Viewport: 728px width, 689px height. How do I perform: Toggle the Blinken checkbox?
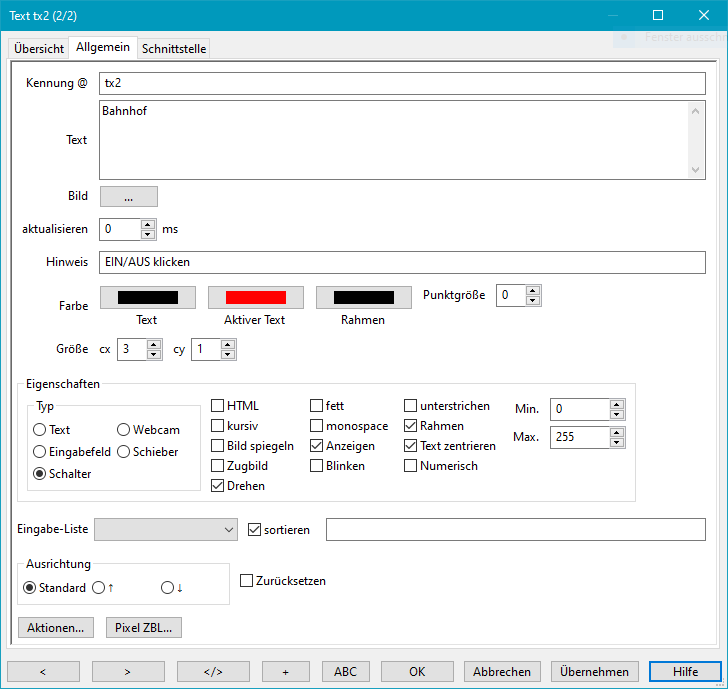[317, 466]
